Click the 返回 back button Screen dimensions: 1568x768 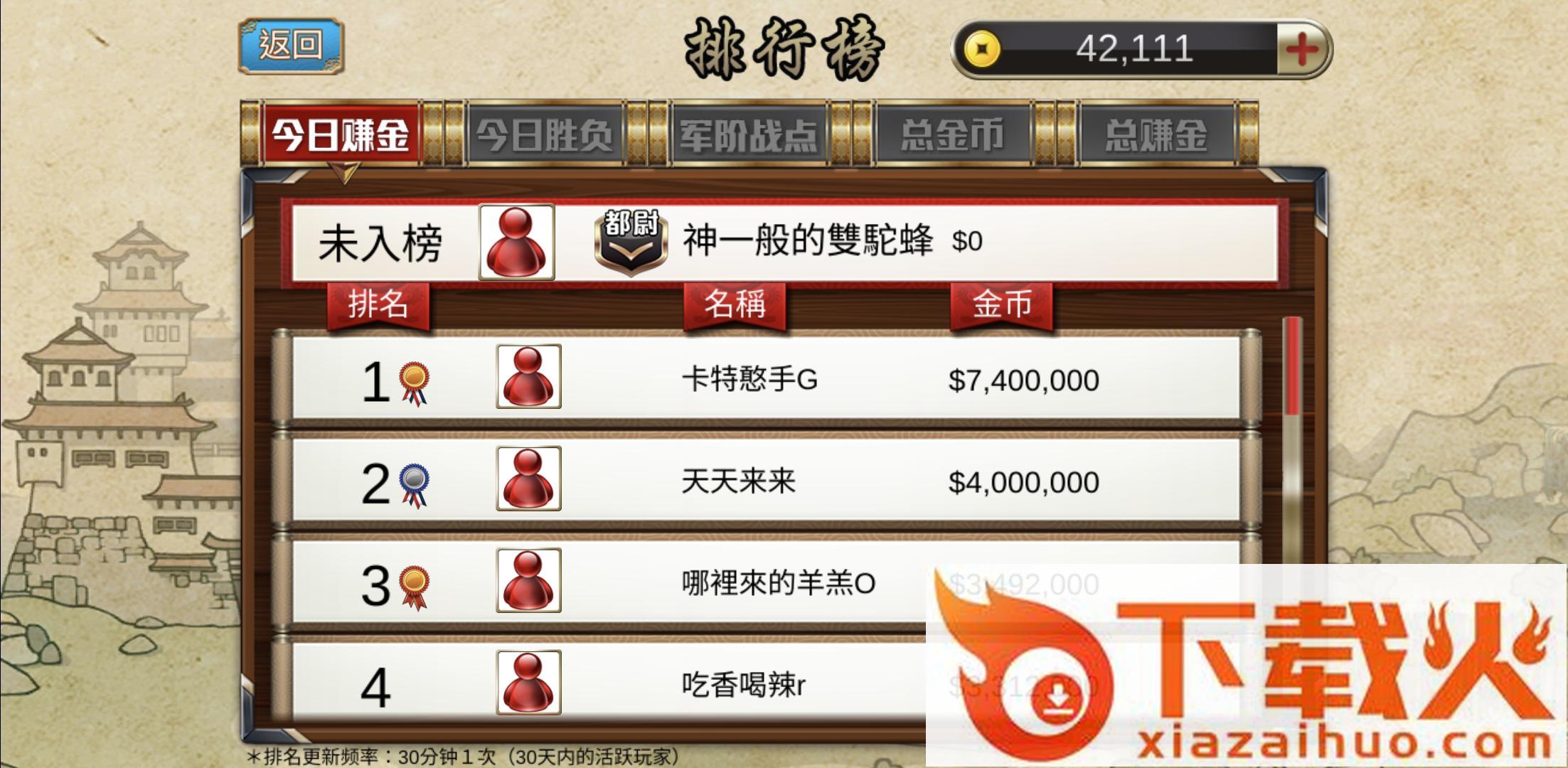coord(291,46)
